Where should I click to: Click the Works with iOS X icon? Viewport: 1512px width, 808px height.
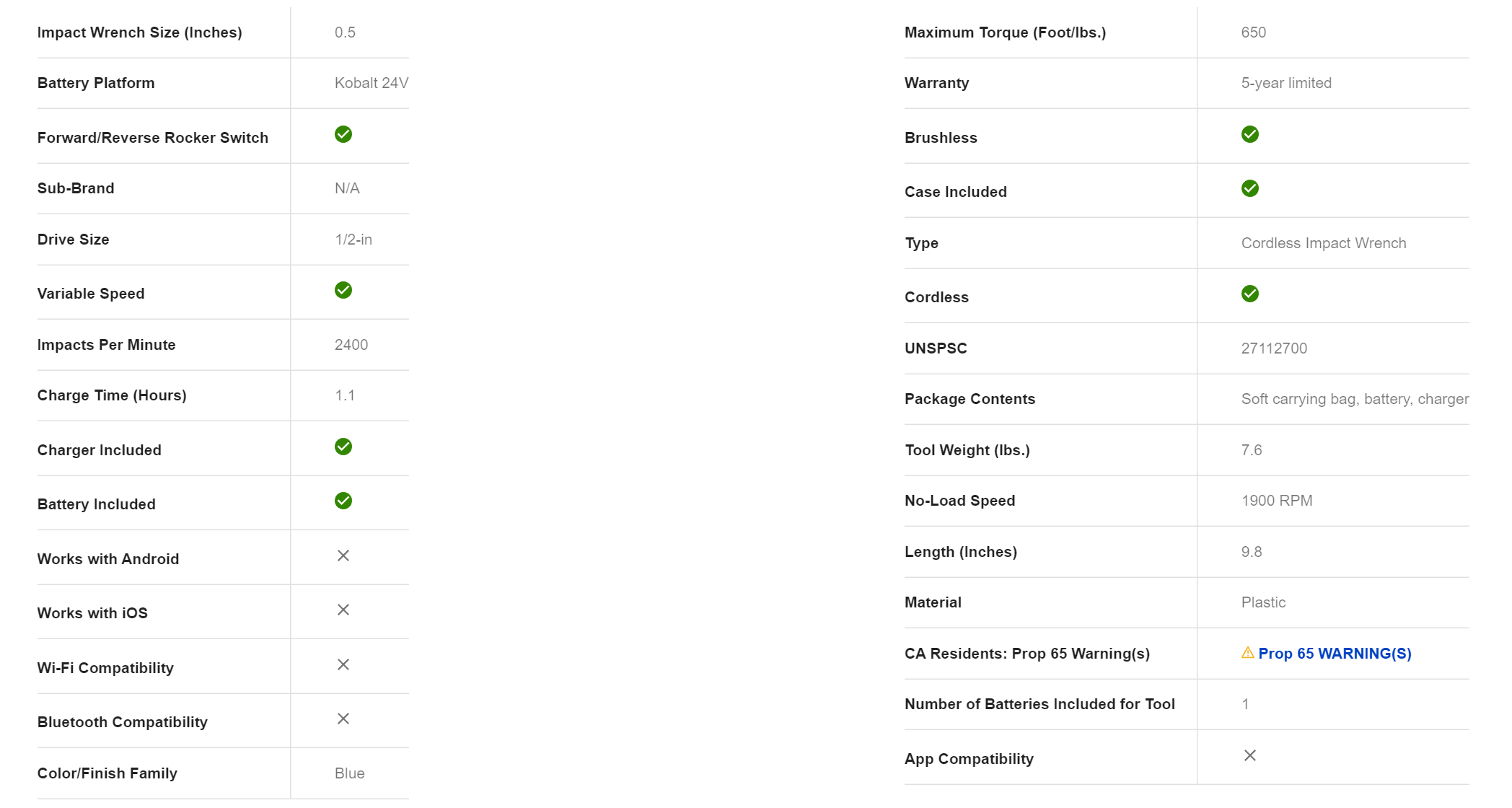click(343, 610)
